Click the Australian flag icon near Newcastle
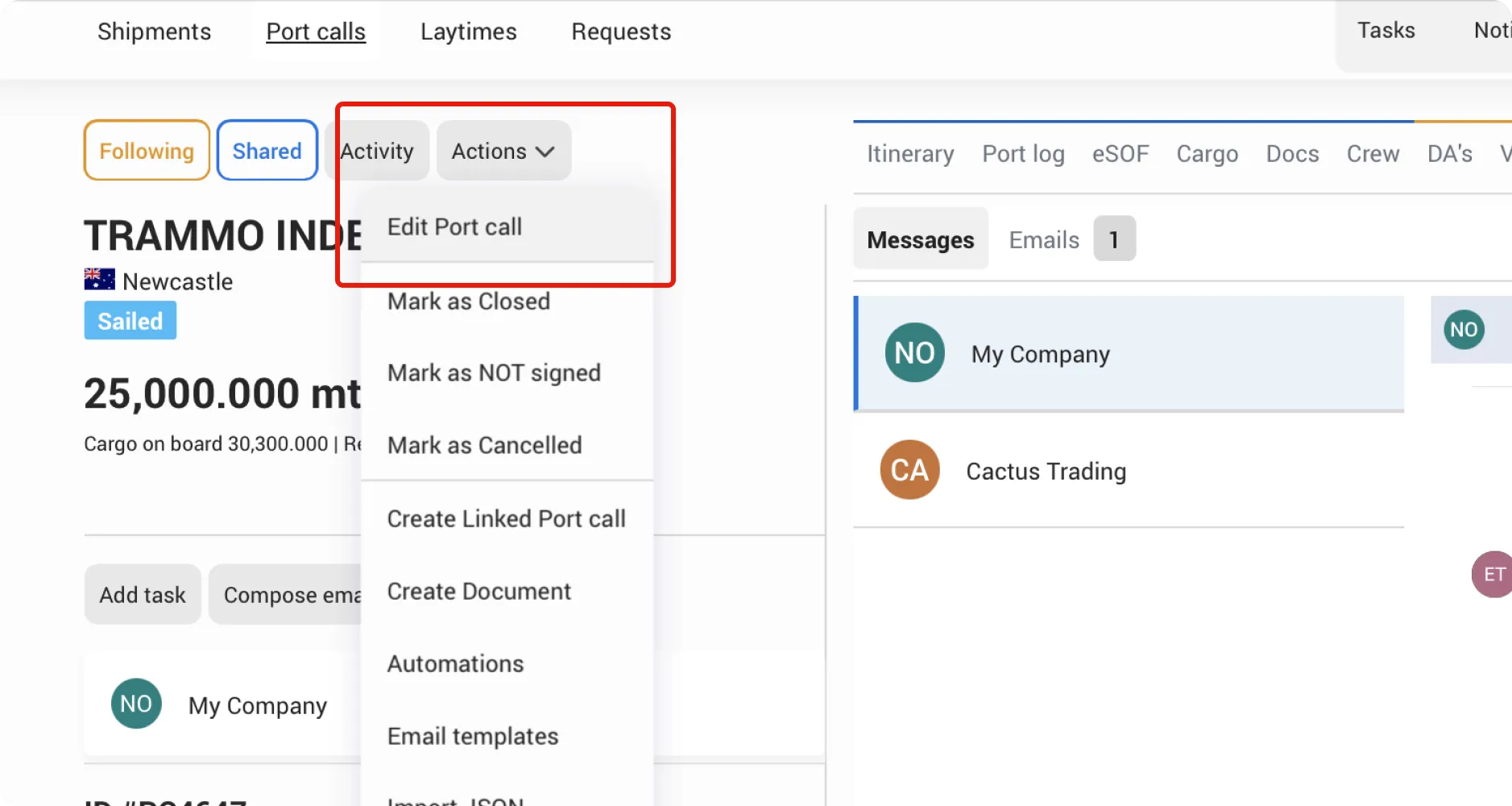The image size is (1512, 806). point(100,279)
